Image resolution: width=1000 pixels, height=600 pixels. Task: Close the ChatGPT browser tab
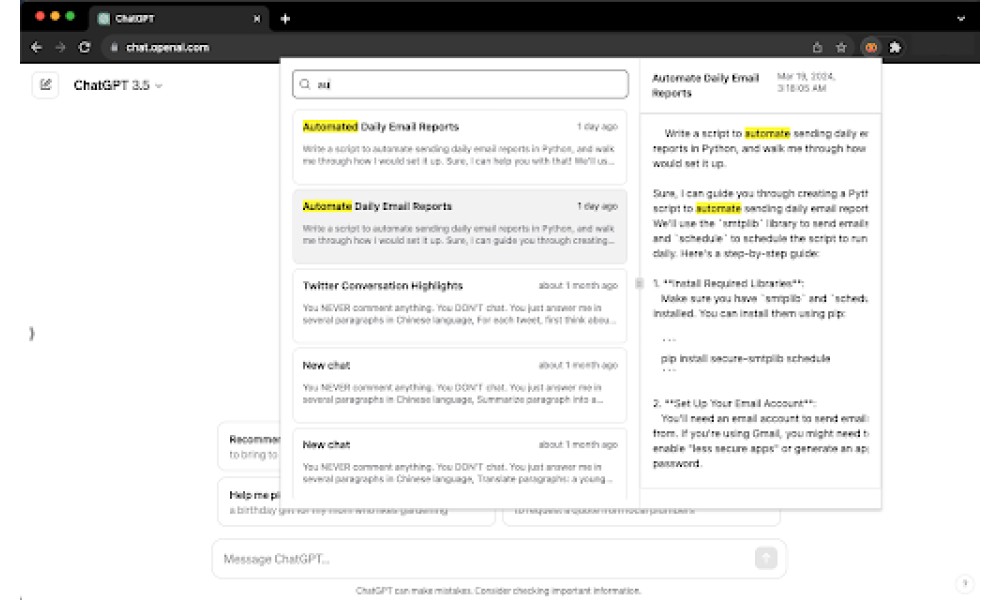tap(256, 19)
